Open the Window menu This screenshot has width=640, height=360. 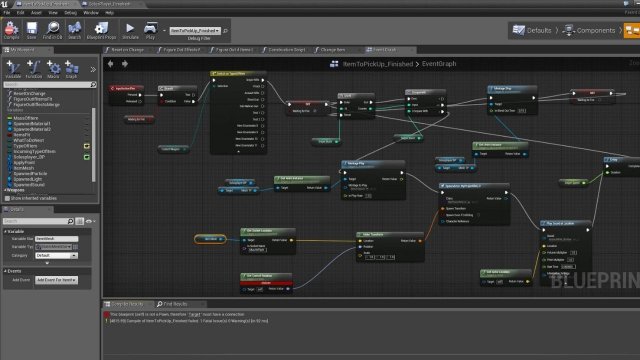91,13
